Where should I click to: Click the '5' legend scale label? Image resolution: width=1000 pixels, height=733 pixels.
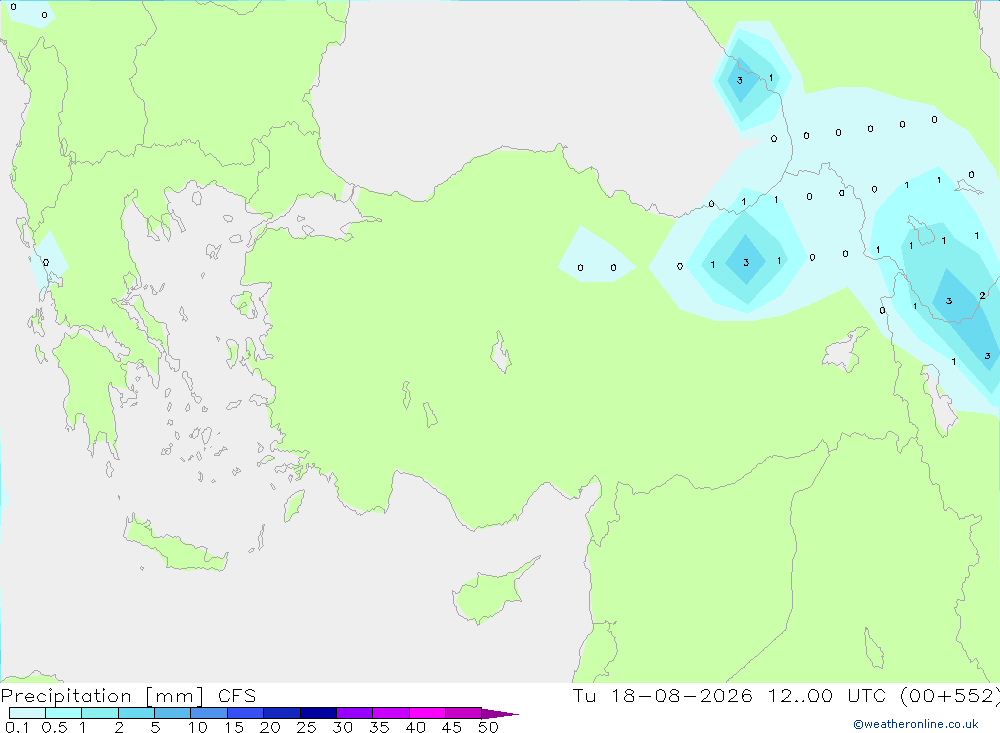[x=155, y=727]
